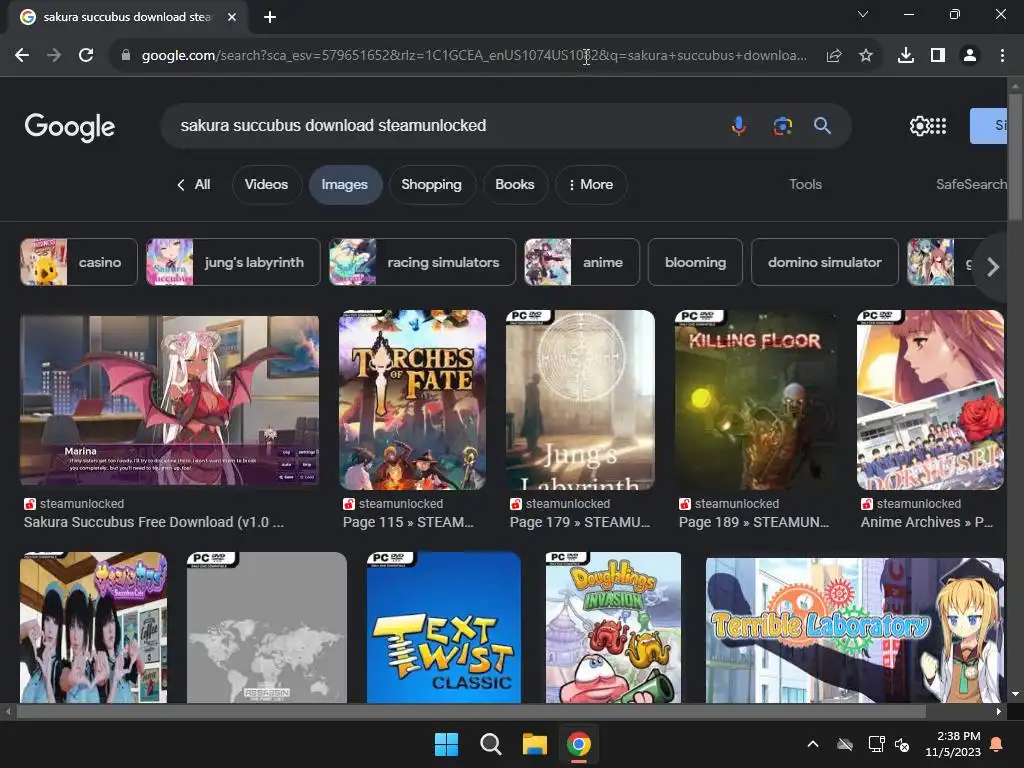Switch to Videos tab
Image resolution: width=1024 pixels, height=768 pixels.
[x=266, y=185]
